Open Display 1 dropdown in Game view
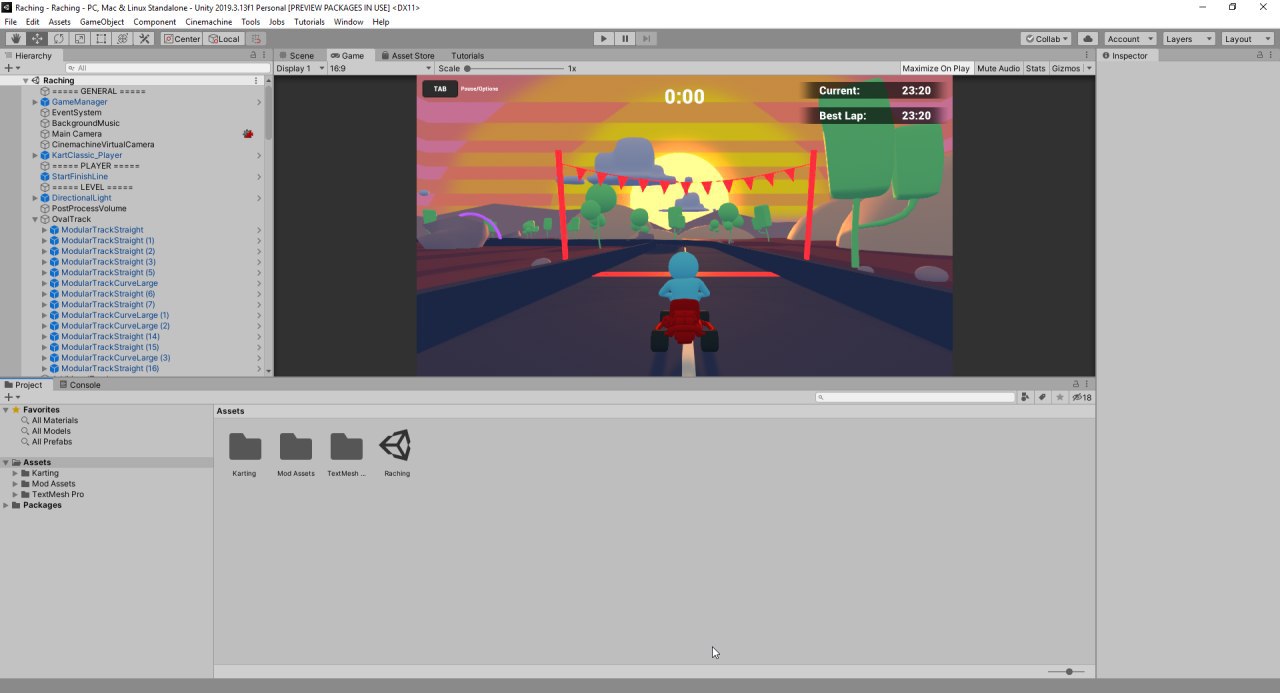1280x693 pixels. pyautogui.click(x=300, y=68)
